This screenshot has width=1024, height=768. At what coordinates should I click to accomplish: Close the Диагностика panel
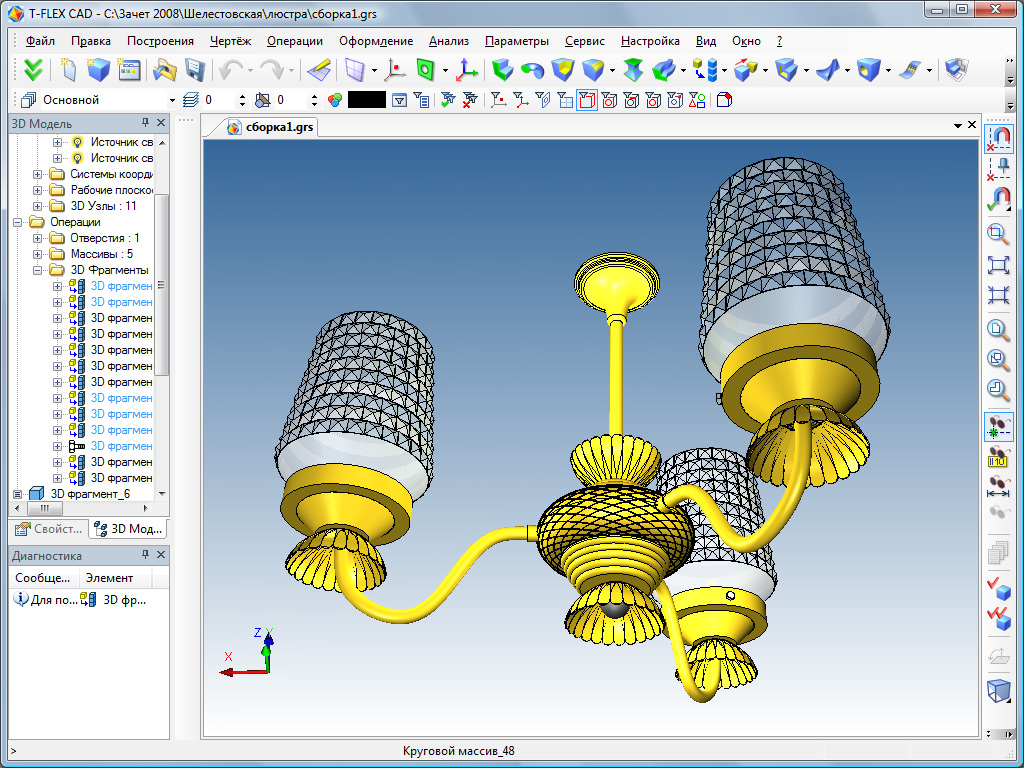click(161, 554)
